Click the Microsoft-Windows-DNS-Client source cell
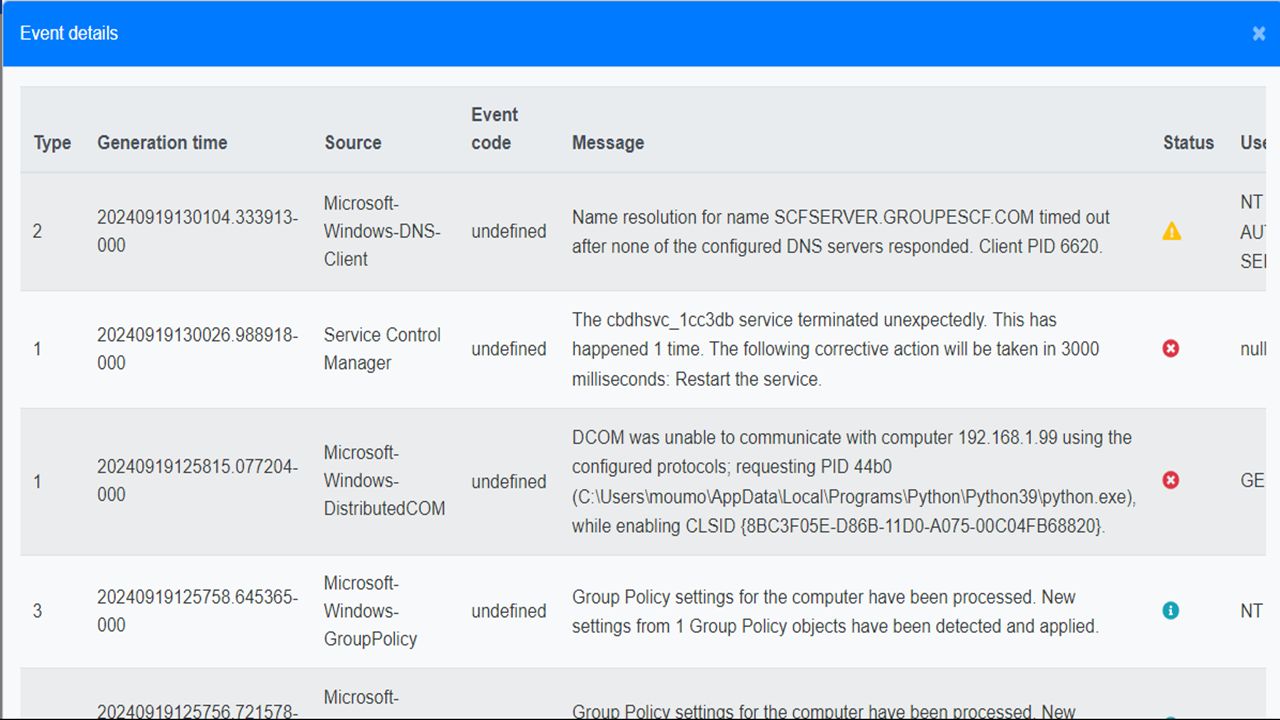The width and height of the screenshot is (1280, 720). [x=382, y=231]
